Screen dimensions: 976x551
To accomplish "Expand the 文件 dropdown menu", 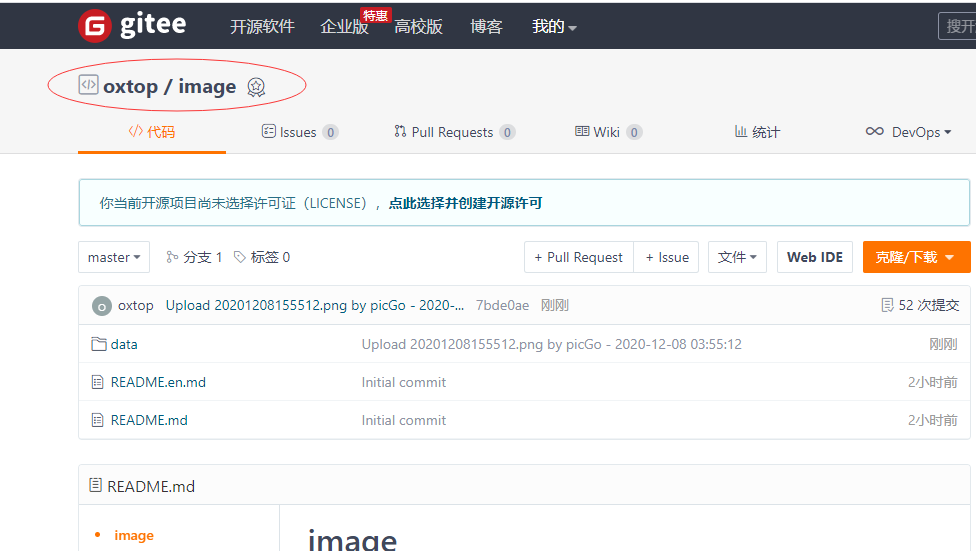I will [737, 257].
